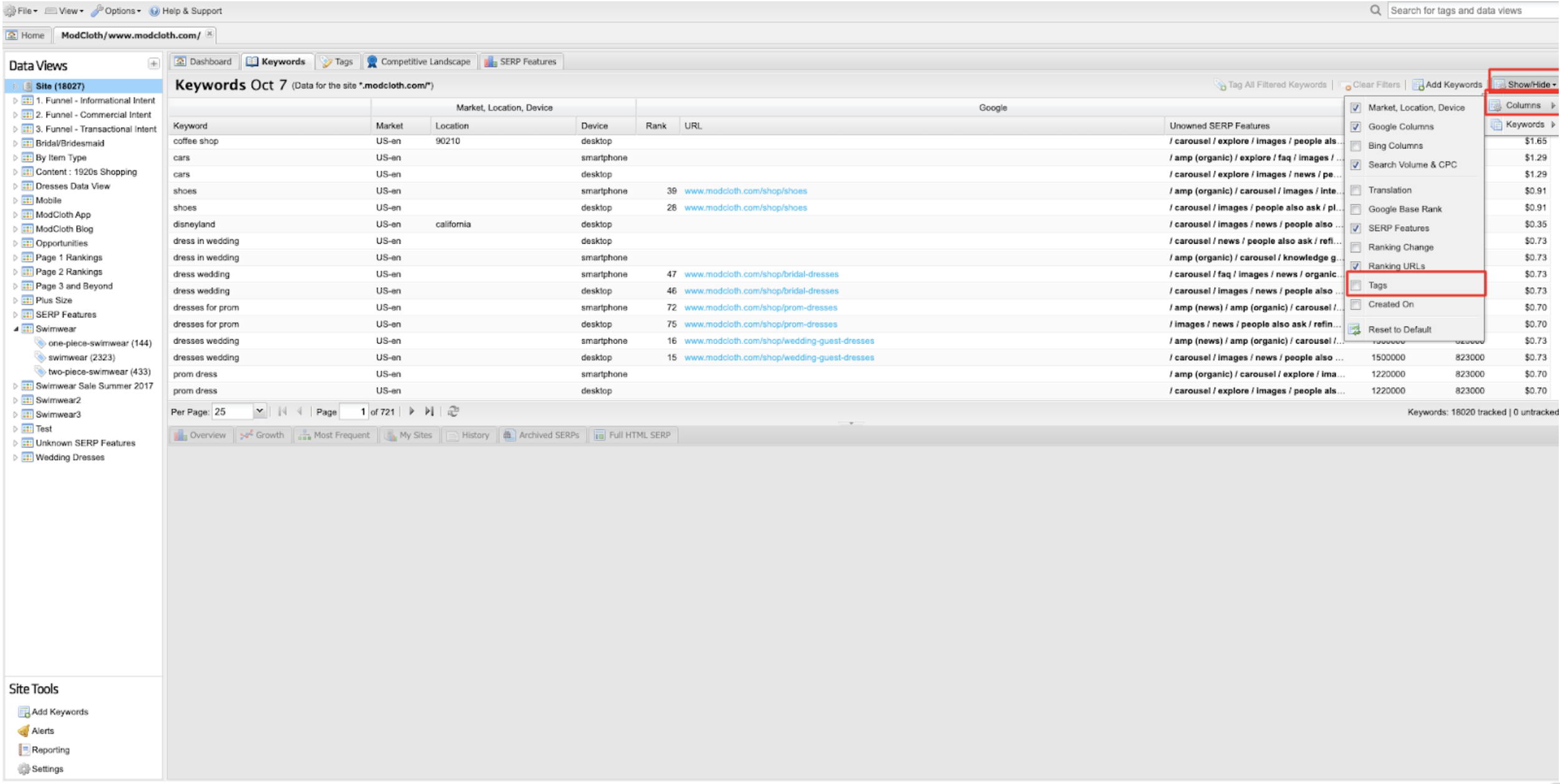Expand the Wedding Dresses data view
Viewport: 1560px width, 784px height.
16,457
